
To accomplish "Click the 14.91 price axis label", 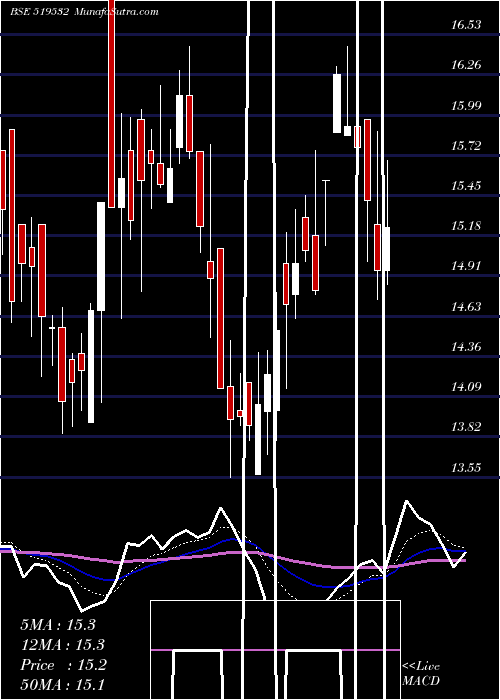I will click(x=466, y=267).
